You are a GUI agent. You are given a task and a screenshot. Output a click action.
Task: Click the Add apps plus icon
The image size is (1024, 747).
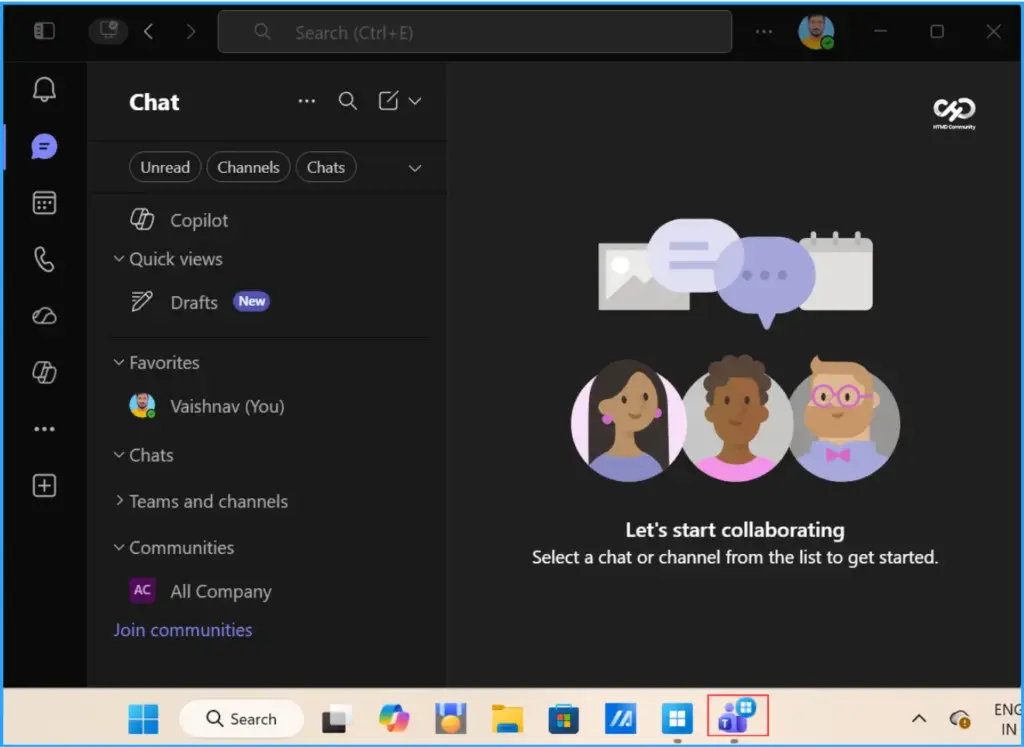44,486
